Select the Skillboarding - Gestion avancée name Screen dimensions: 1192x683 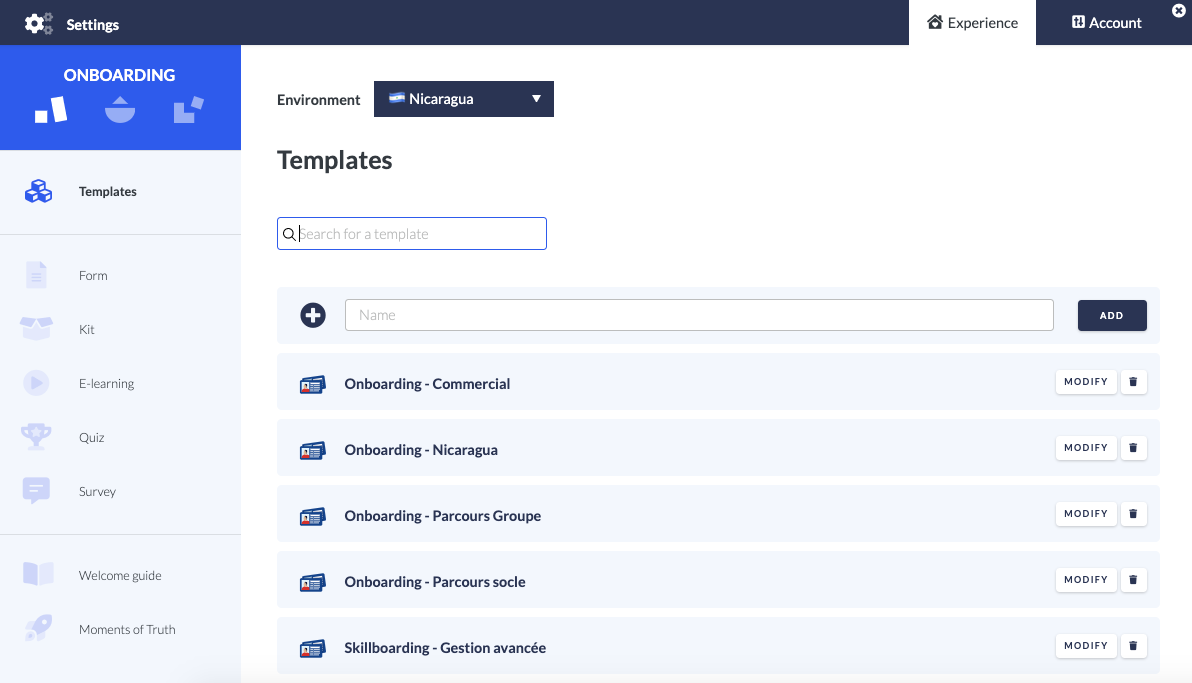tap(445, 648)
